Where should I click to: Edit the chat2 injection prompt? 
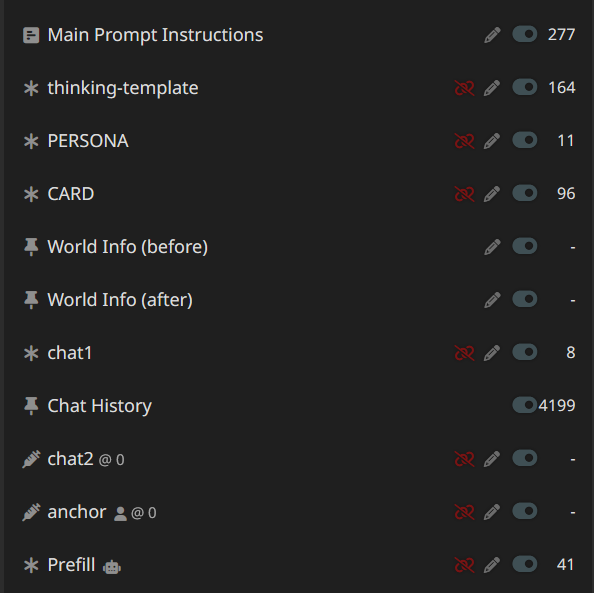[492, 459]
